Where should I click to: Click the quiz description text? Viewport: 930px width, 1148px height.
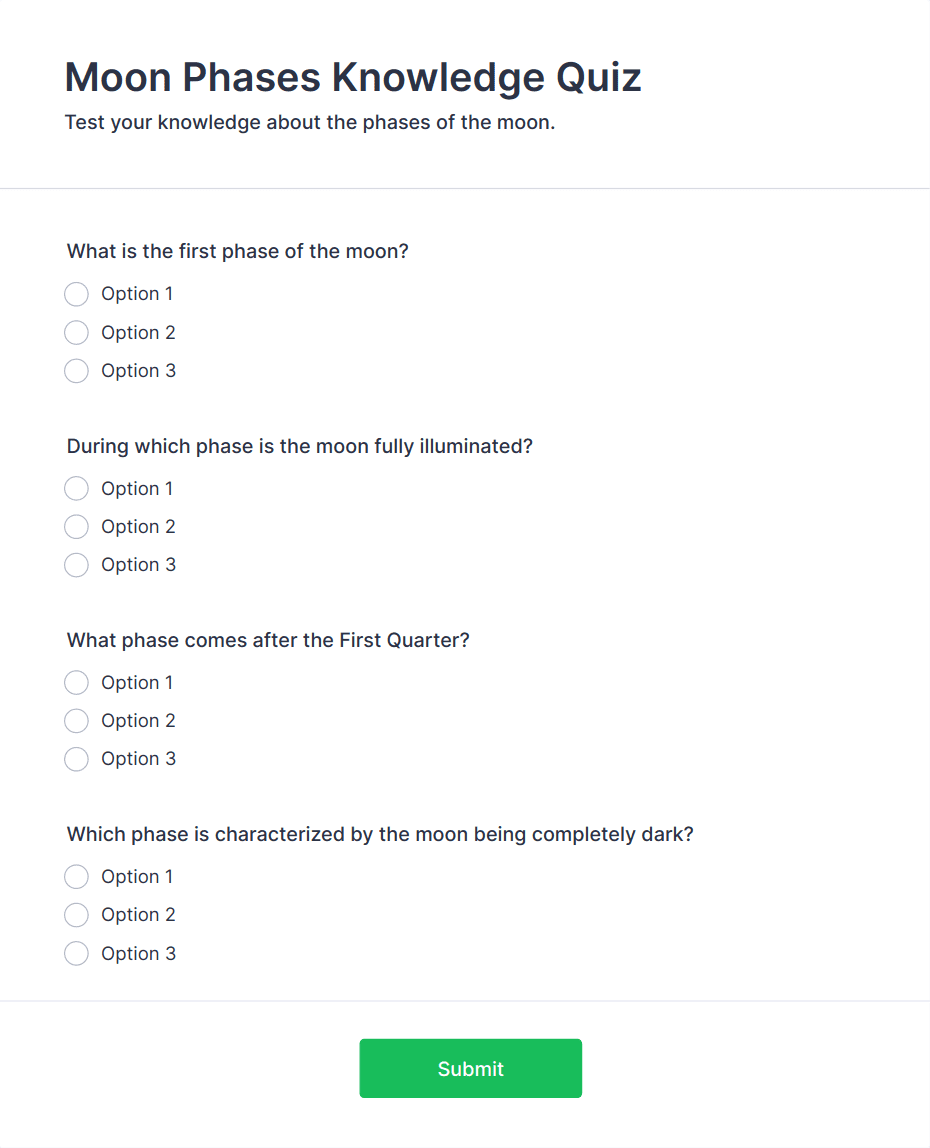tap(311, 122)
